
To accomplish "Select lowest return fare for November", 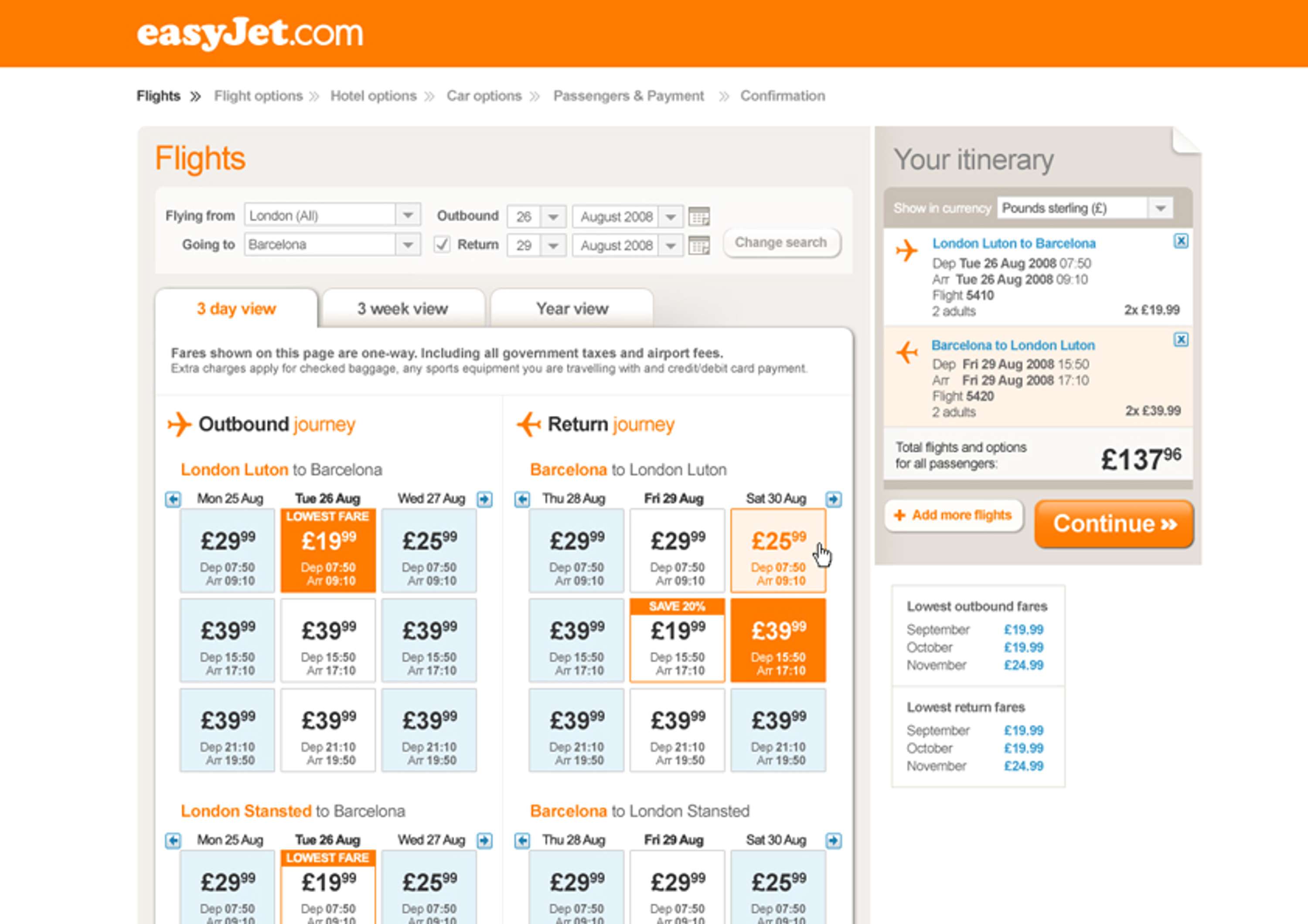I will [1023, 766].
